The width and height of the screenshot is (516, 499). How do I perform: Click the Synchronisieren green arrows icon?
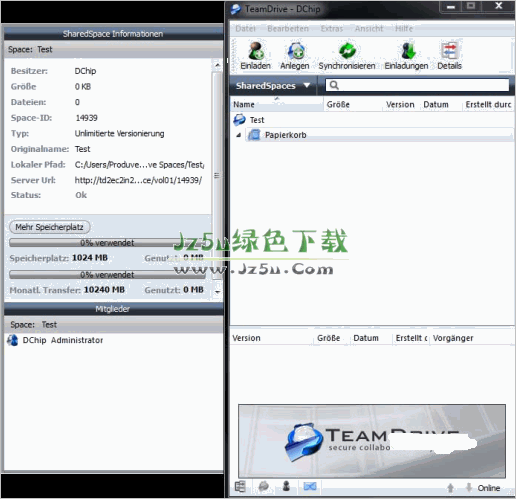pyautogui.click(x=347, y=51)
